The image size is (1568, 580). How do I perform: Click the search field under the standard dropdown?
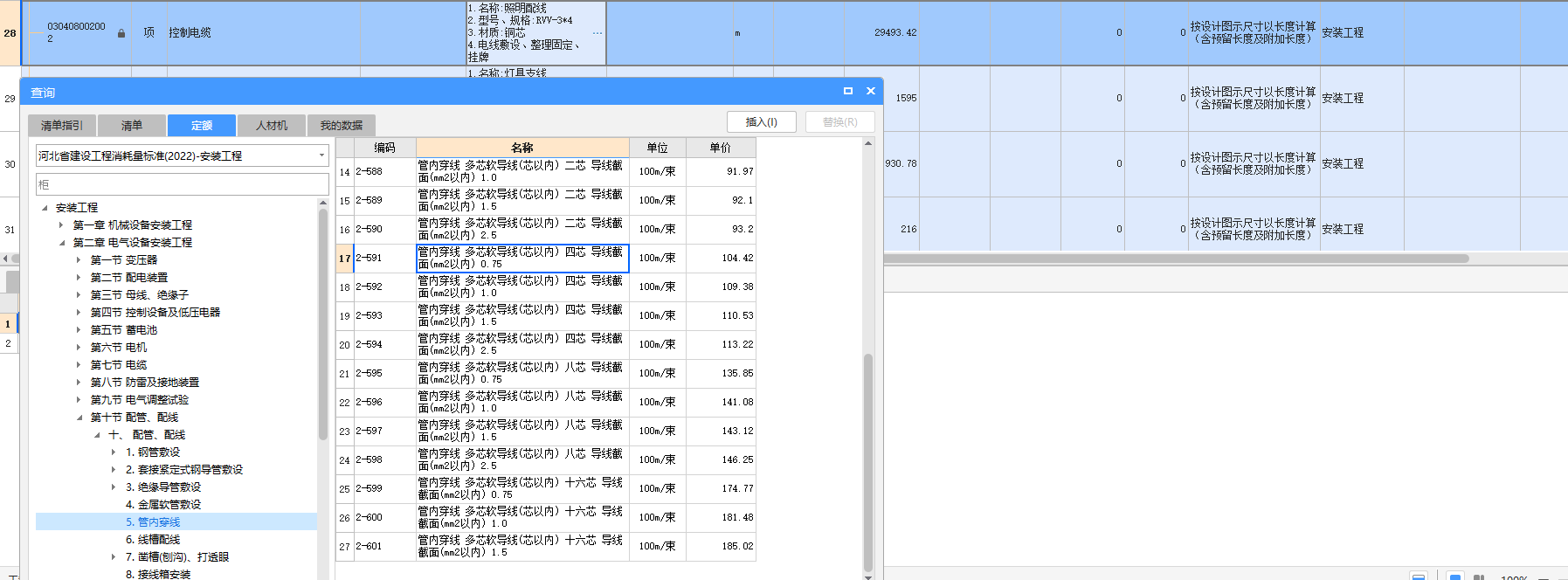point(183,184)
